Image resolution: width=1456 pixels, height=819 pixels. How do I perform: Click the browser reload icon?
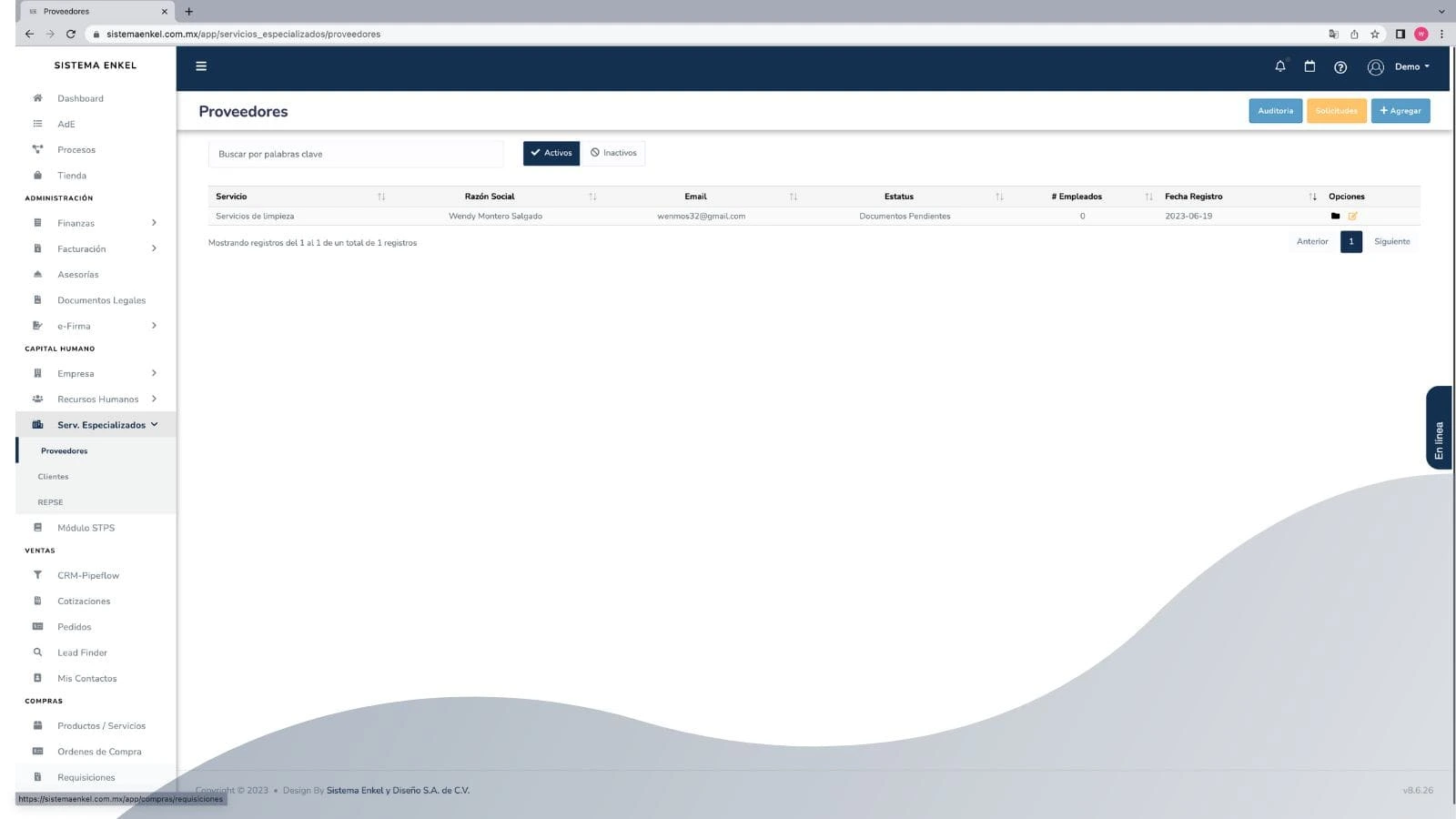(x=71, y=34)
